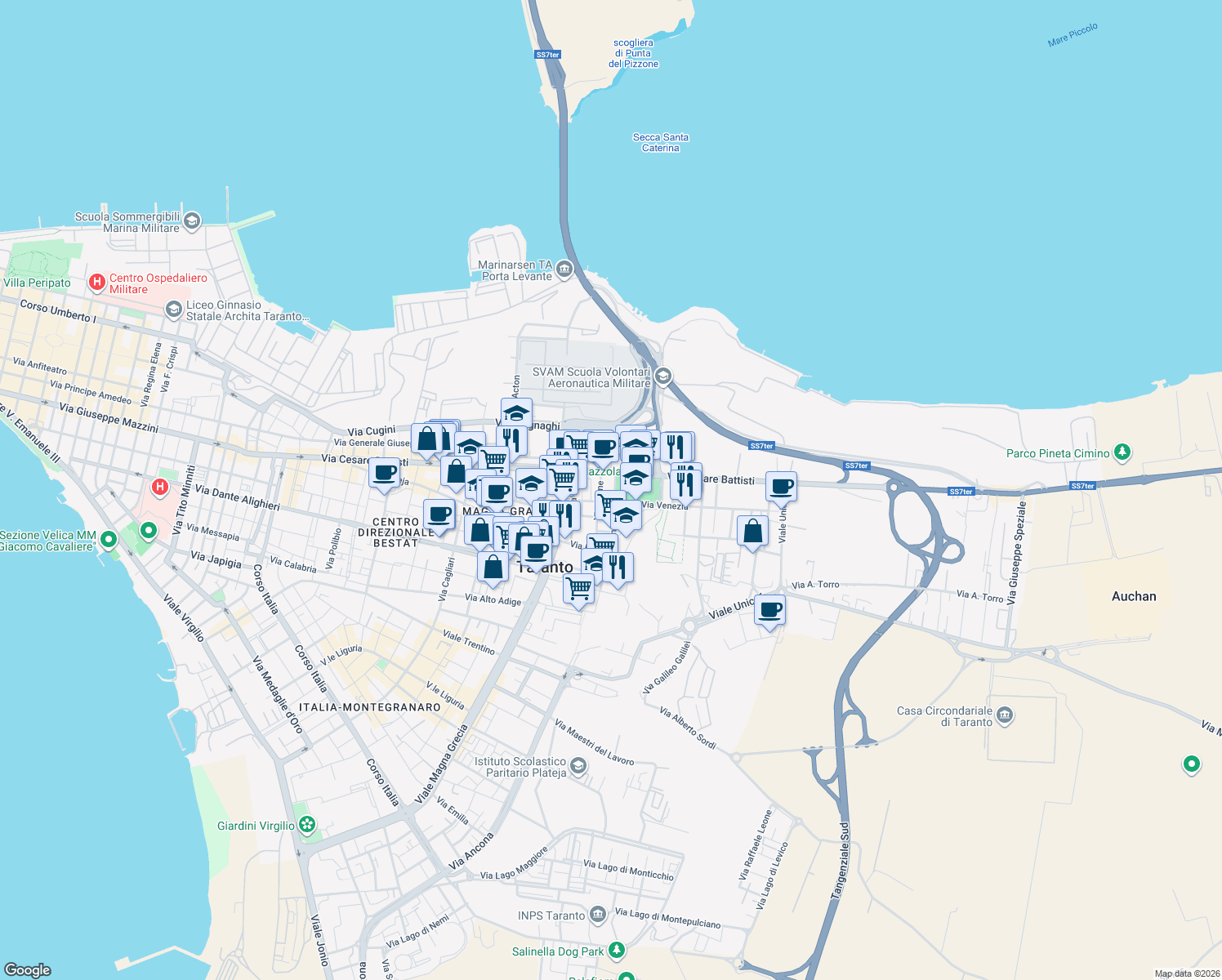Click the school icon at Scuola Sommergibili Marina Militare

[190, 220]
